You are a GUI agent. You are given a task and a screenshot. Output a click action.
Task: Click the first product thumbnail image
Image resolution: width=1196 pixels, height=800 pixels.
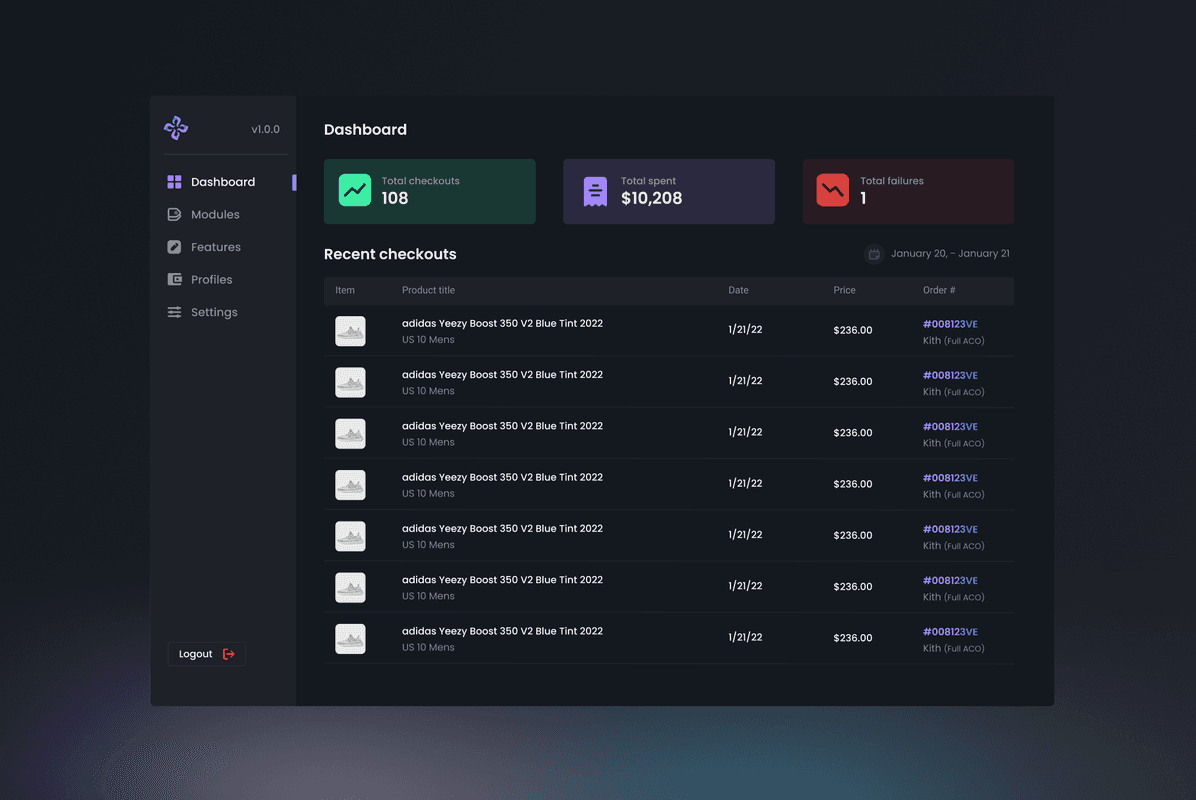pyautogui.click(x=350, y=331)
